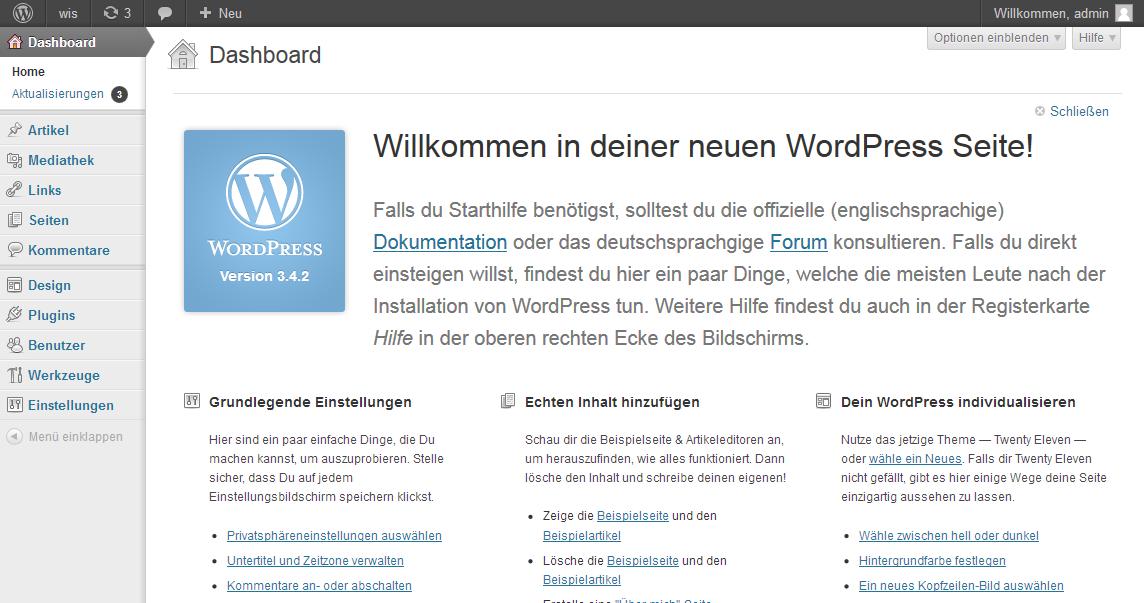Click the Privatsphäreneinstellungen auswählen link
Viewport: 1144px width, 603px height.
pyautogui.click(x=334, y=536)
